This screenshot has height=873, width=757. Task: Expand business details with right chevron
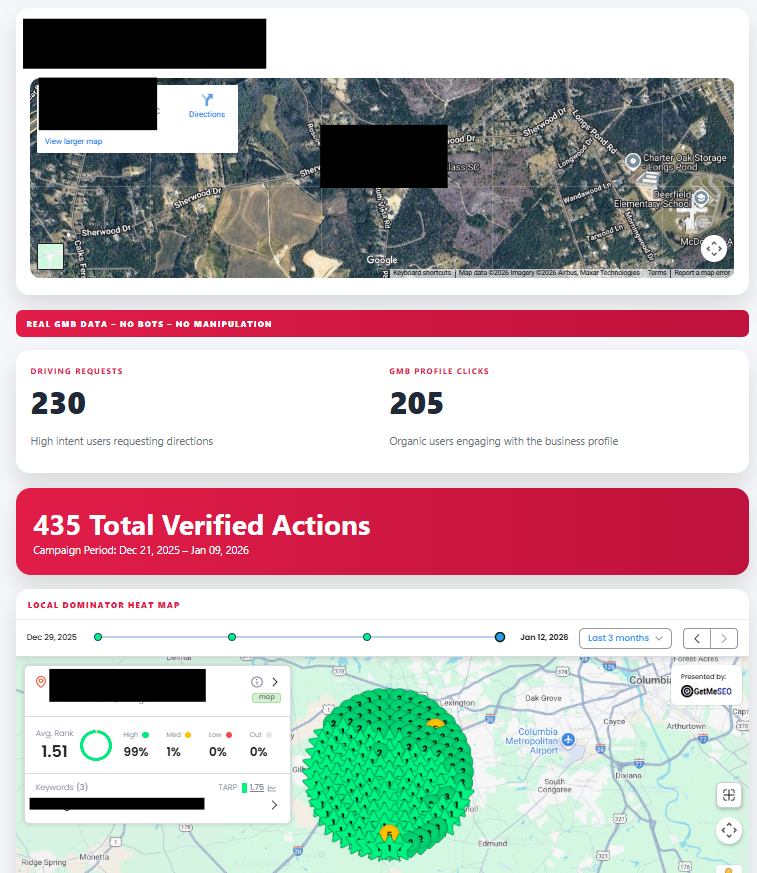(x=275, y=682)
